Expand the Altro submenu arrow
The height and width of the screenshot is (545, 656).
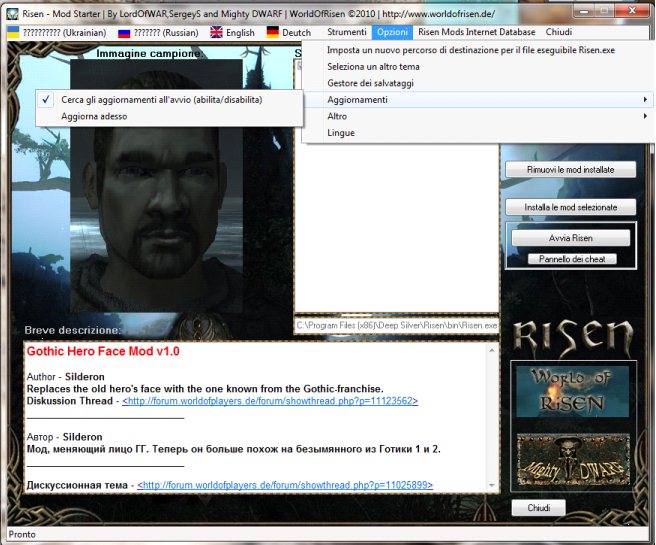pyautogui.click(x=645, y=116)
